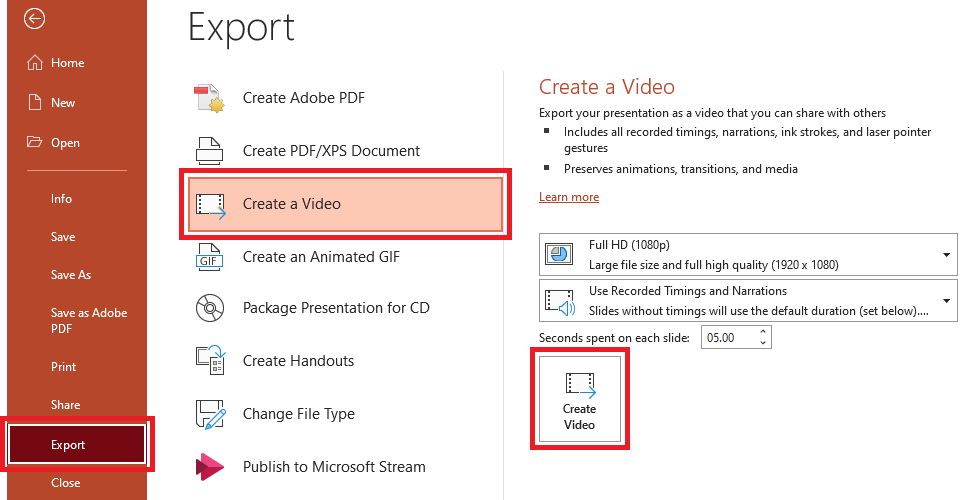Image resolution: width=970 pixels, height=500 pixels.
Task: Open the Recorded Timings and Narrations dropdown
Action: point(748,301)
